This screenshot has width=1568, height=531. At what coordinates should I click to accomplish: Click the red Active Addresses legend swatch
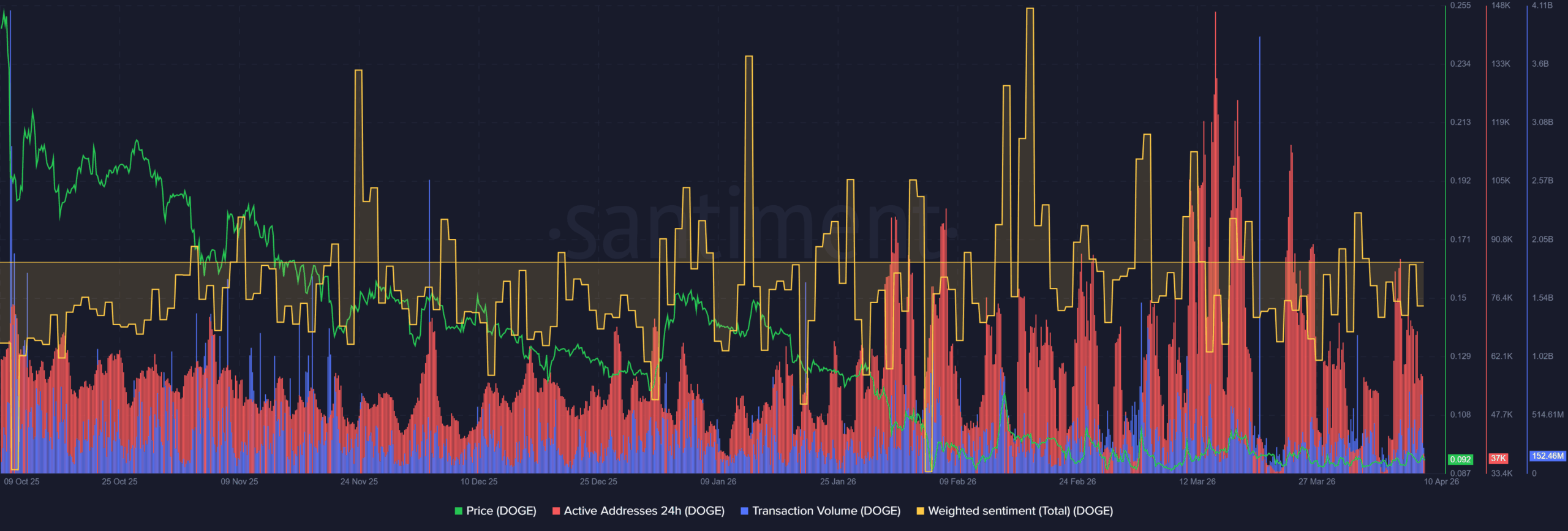(x=556, y=511)
